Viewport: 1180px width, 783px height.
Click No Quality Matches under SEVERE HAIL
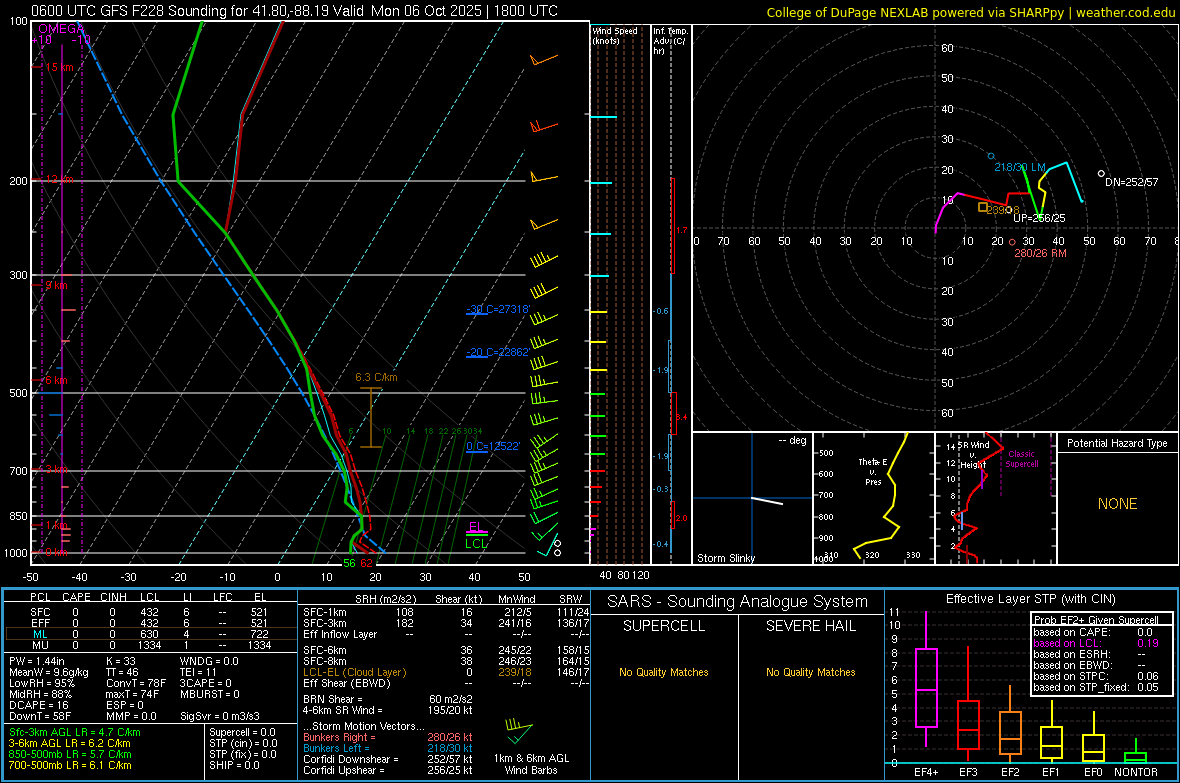(811, 672)
